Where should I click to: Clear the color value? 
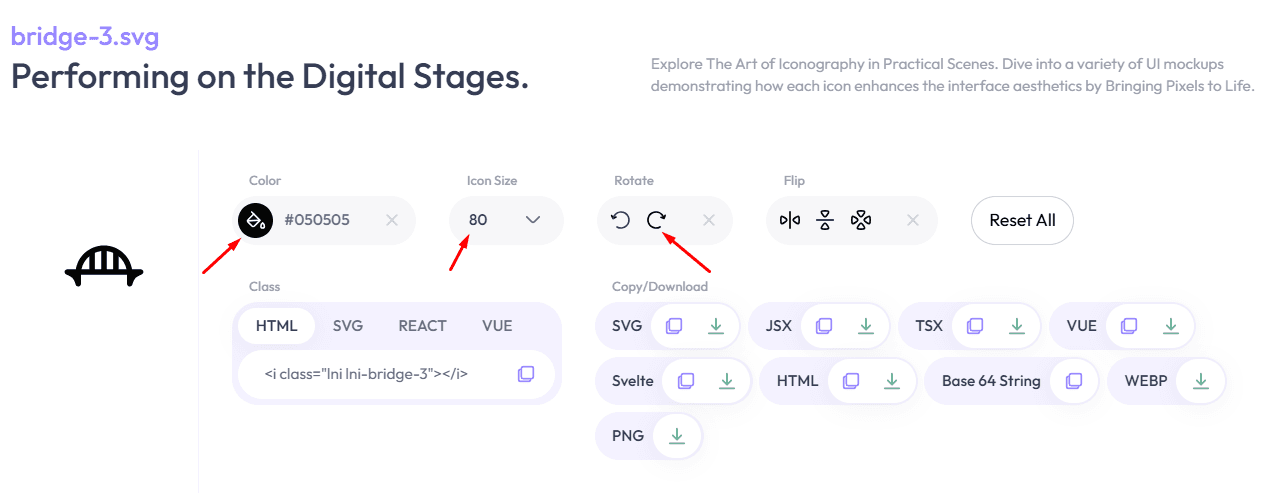pyautogui.click(x=392, y=220)
